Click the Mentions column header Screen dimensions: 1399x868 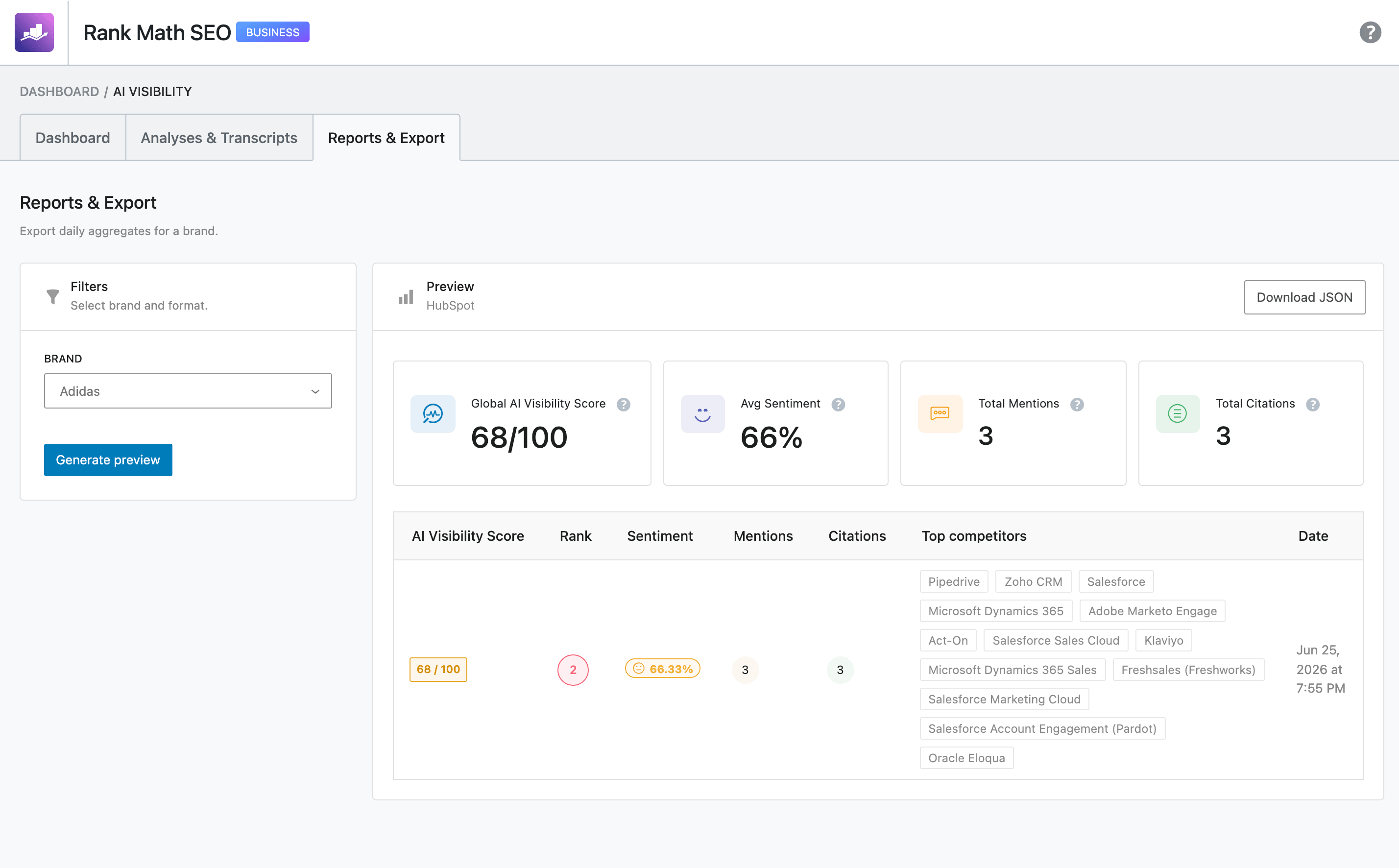pos(763,535)
